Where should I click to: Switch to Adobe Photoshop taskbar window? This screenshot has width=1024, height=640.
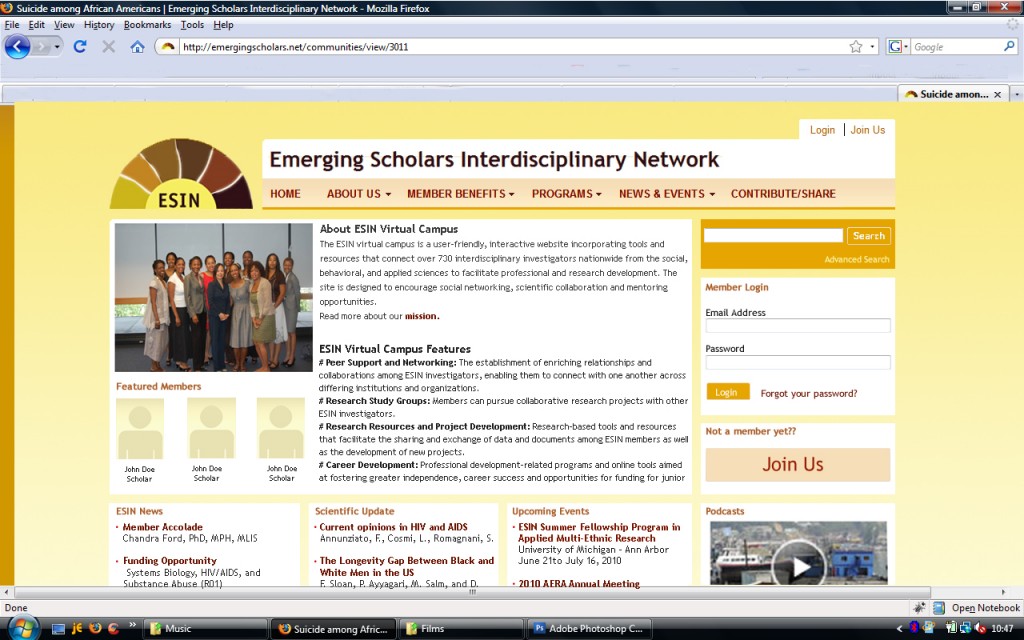coord(589,629)
